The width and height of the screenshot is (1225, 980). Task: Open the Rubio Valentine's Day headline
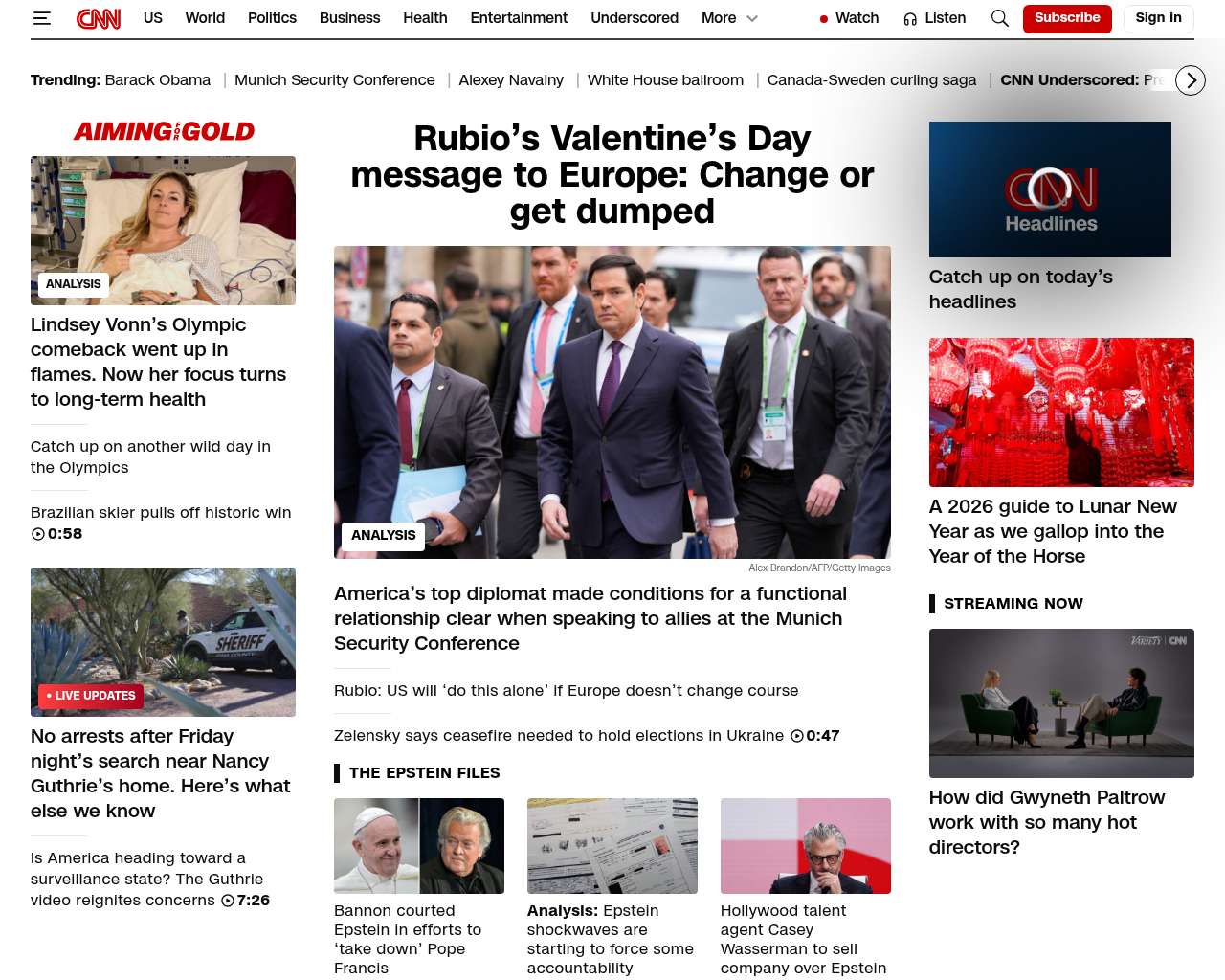pos(612,175)
